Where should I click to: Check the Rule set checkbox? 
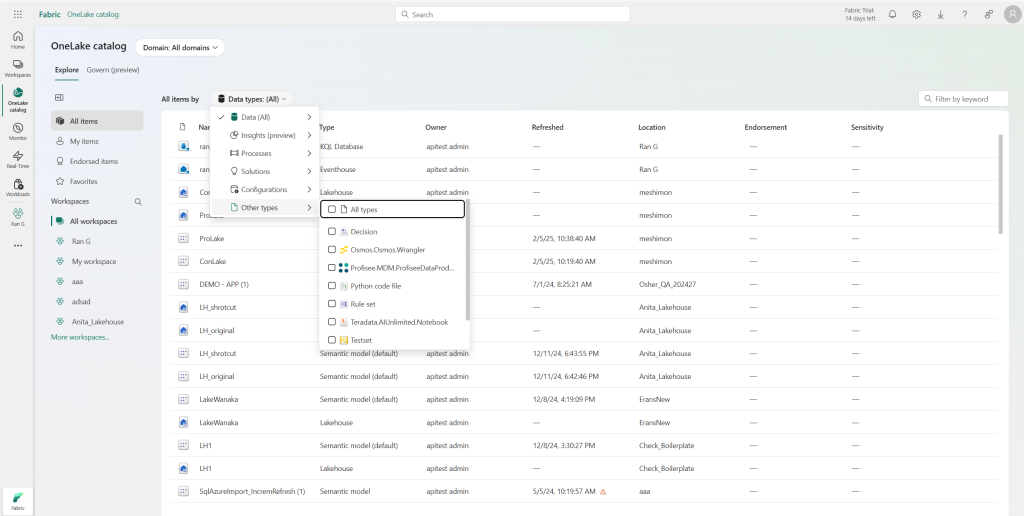coord(332,304)
